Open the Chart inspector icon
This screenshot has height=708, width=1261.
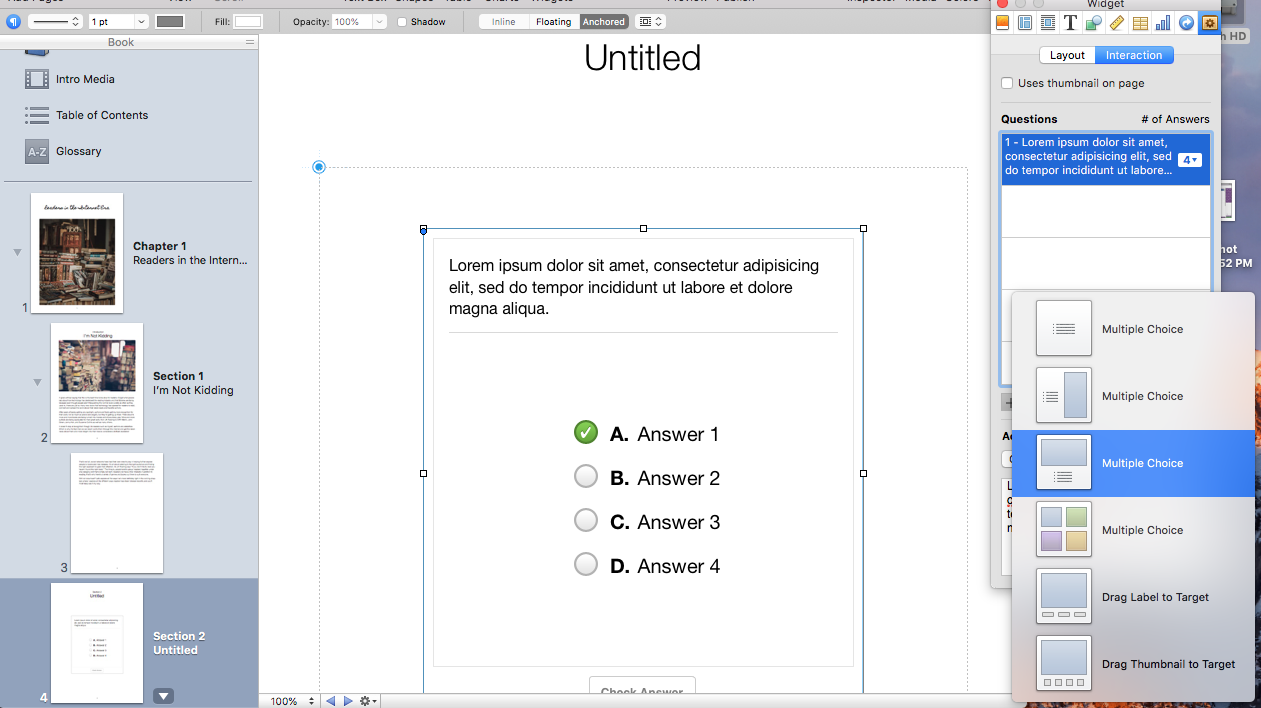point(1163,23)
